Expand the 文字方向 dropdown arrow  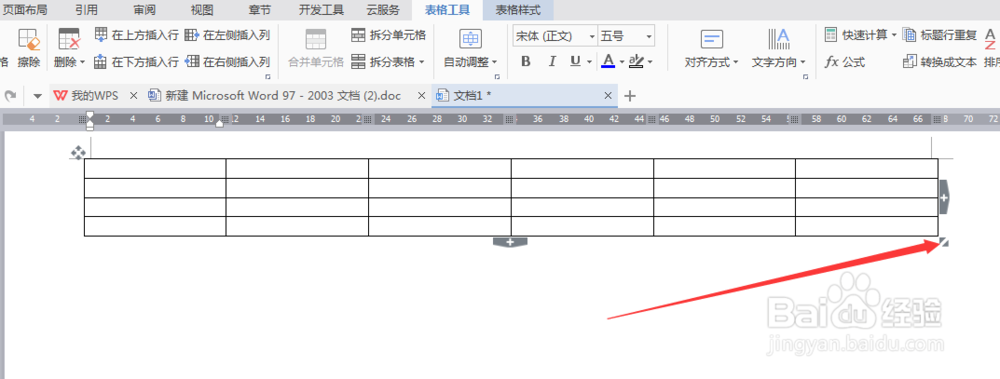(x=803, y=63)
